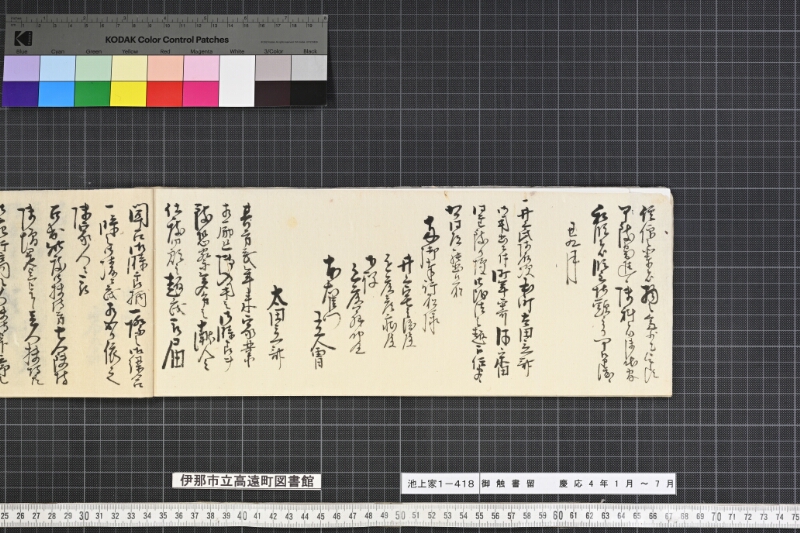This screenshot has width=800, height=533.
Task: Choose the solid black patch
Action: (x=309, y=93)
